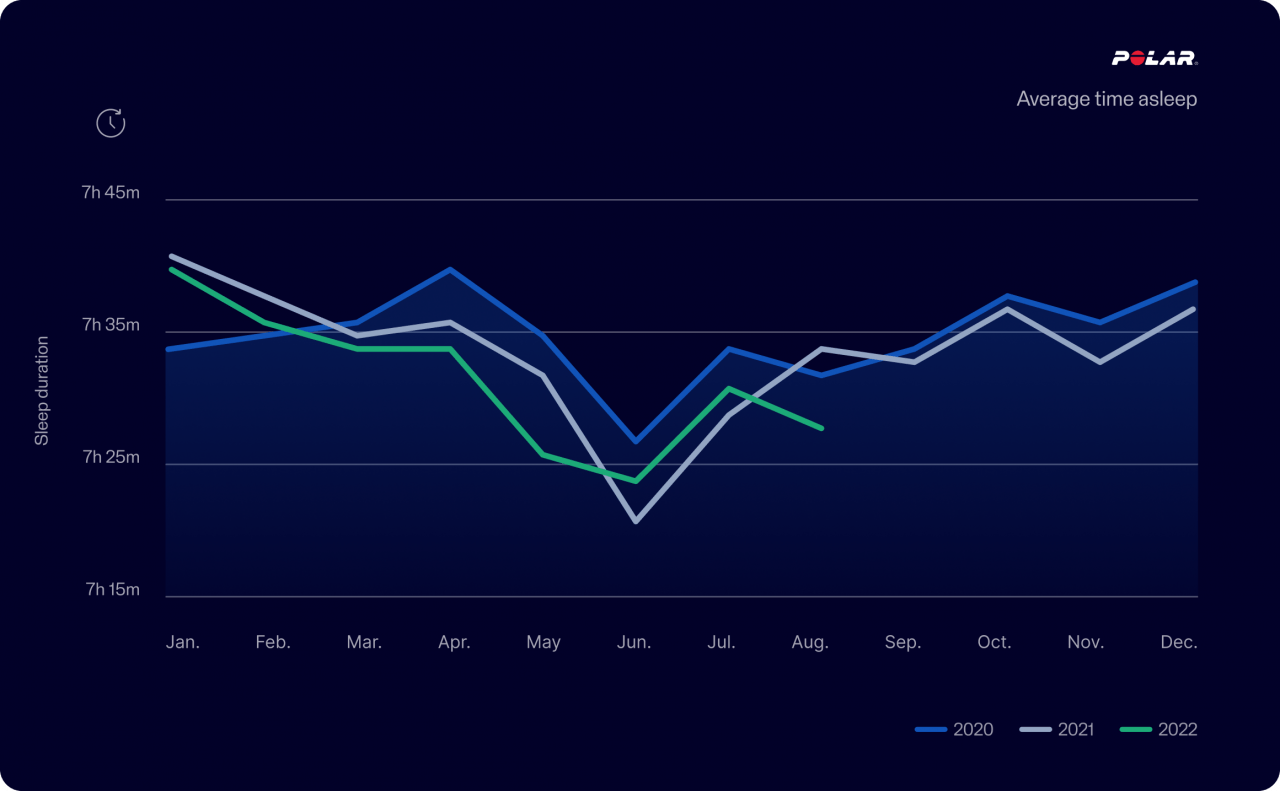
Task: Click the Oct. month label
Action: tap(994, 642)
